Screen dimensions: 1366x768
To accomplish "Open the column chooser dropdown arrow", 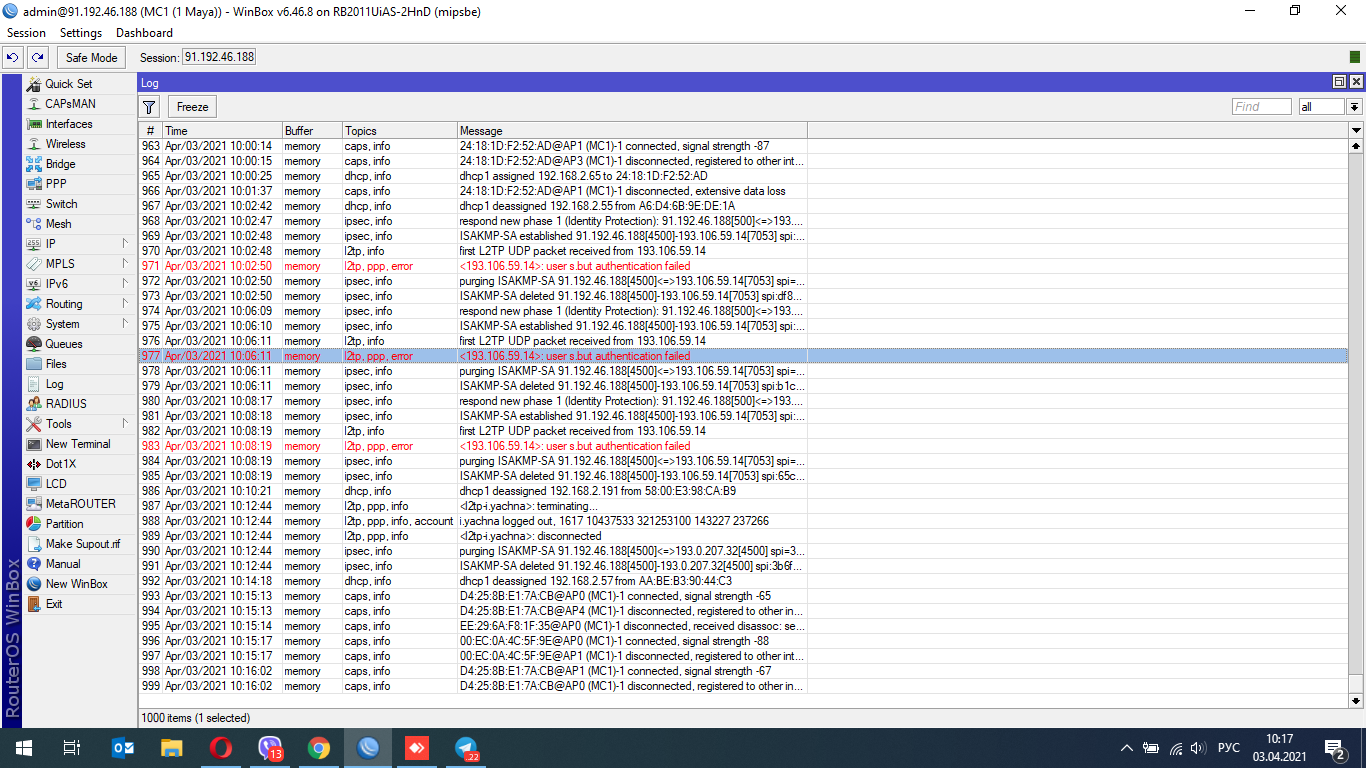I will [1356, 131].
